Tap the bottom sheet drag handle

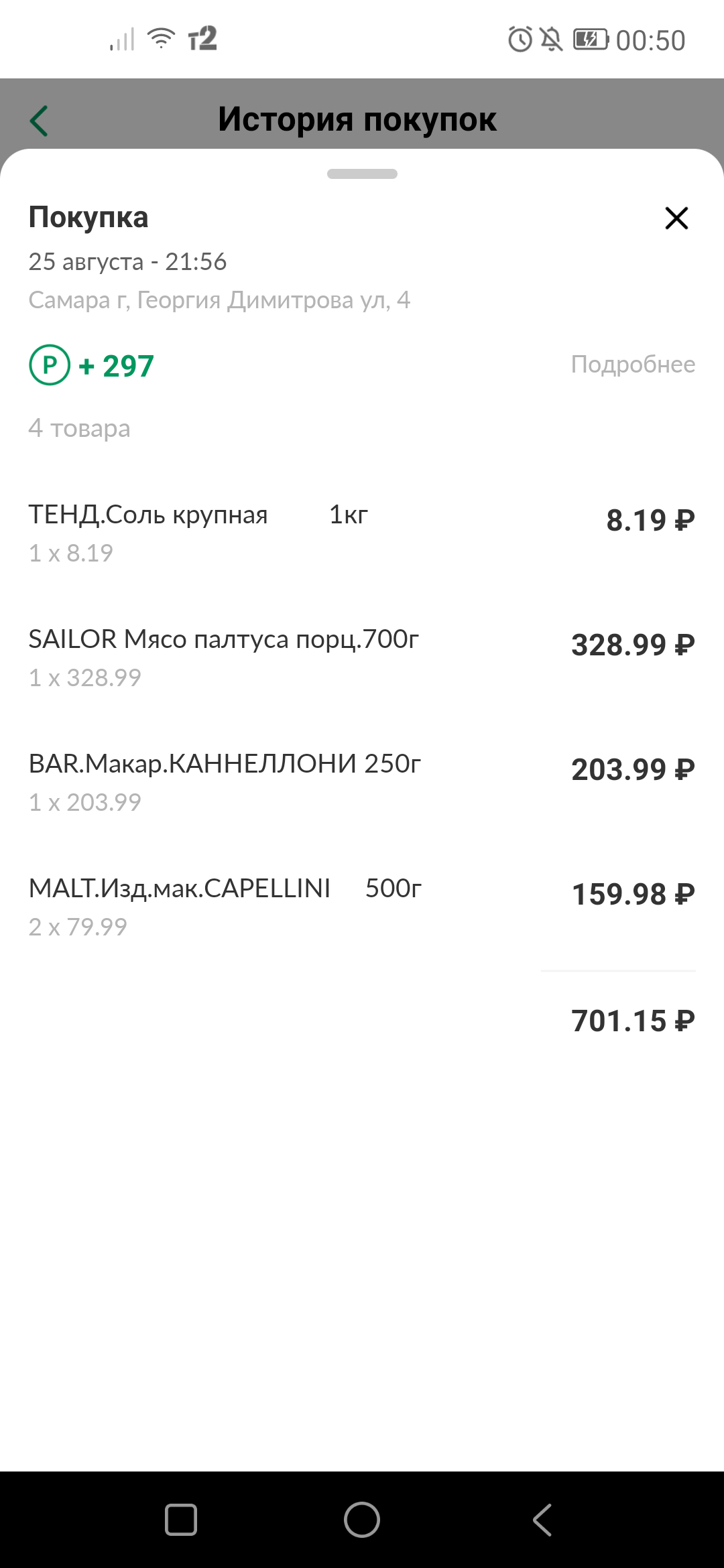[362, 174]
